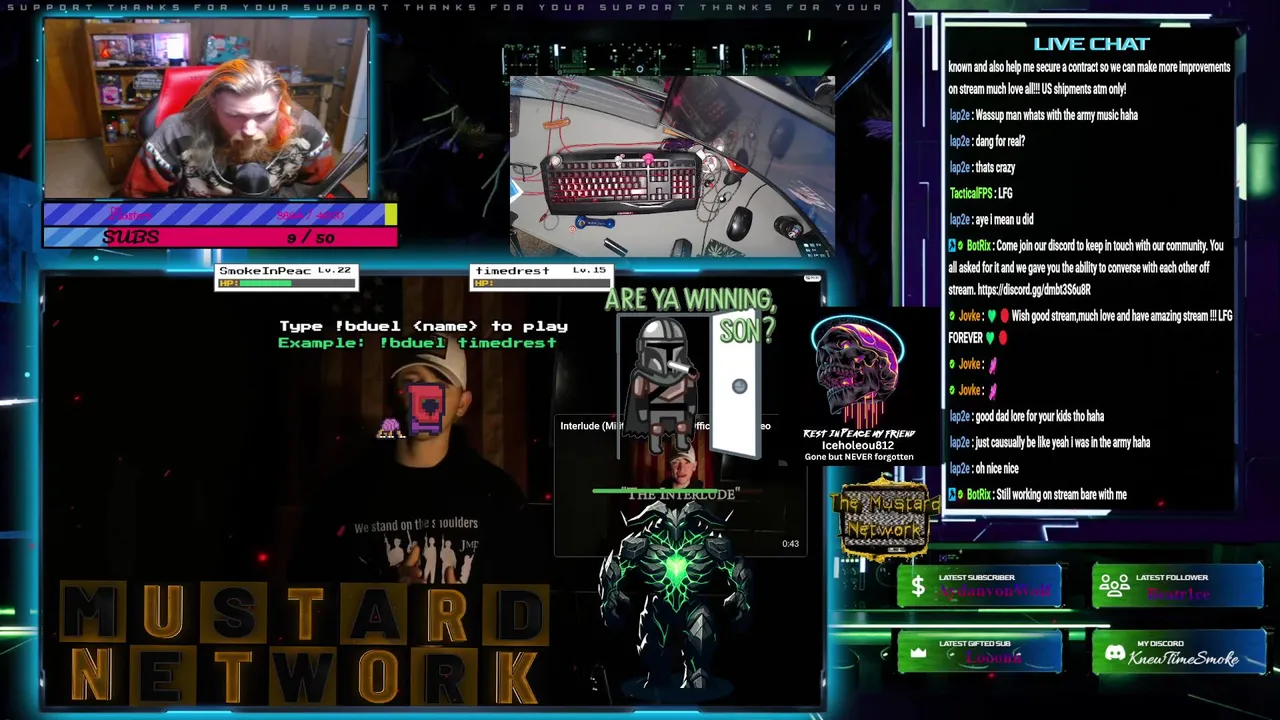
Task: Click the crown icon on Latest Gifted Sub
Action: pyautogui.click(x=918, y=653)
